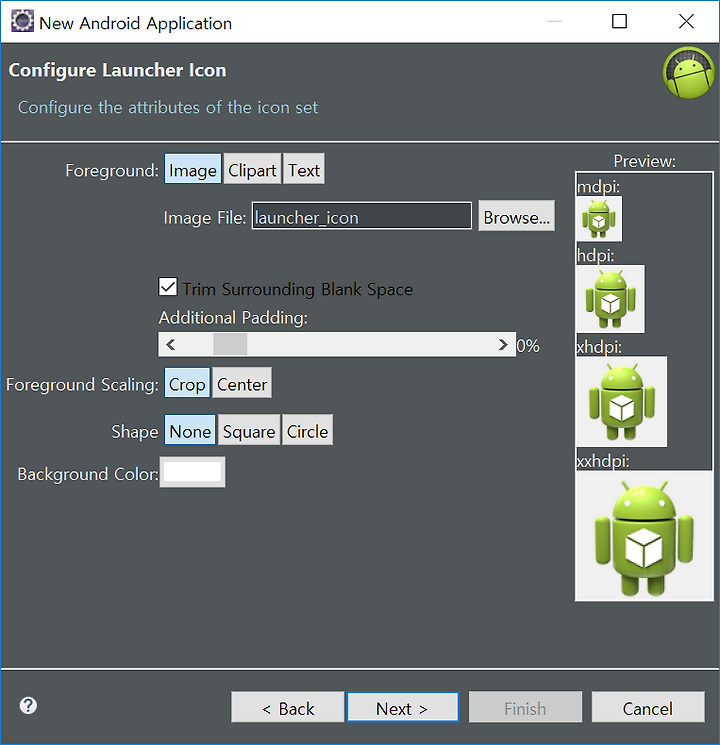Image resolution: width=720 pixels, height=745 pixels.
Task: Select Clipart as foreground type
Action: pyautogui.click(x=252, y=170)
